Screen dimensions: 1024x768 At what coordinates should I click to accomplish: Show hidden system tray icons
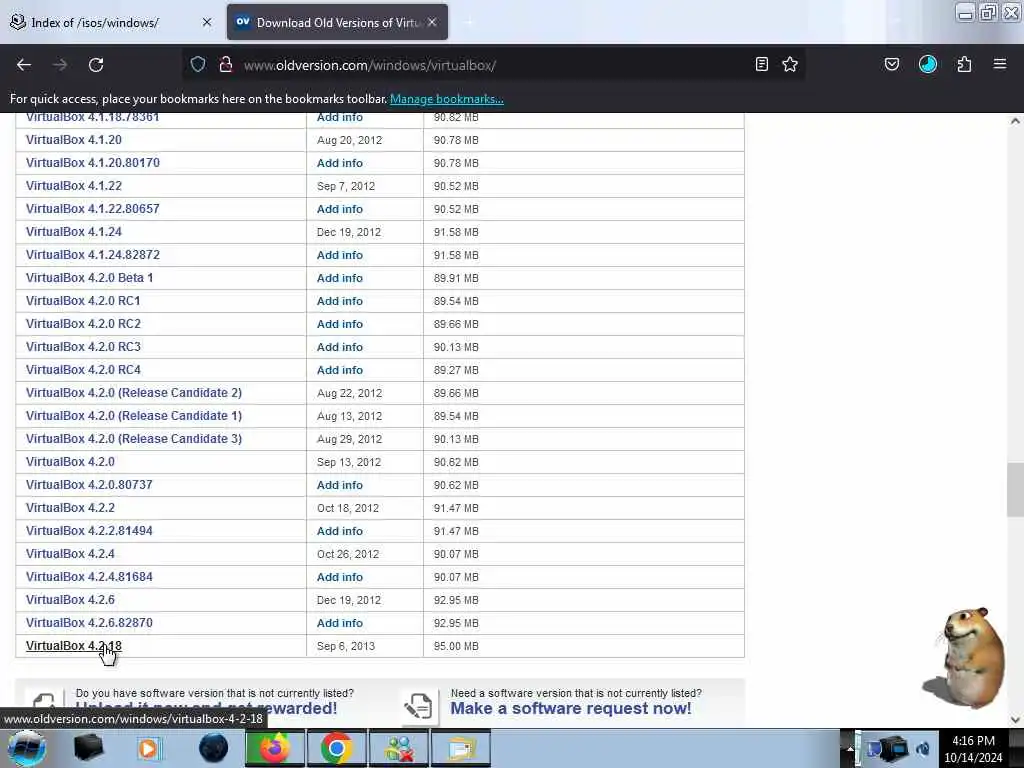click(850, 748)
